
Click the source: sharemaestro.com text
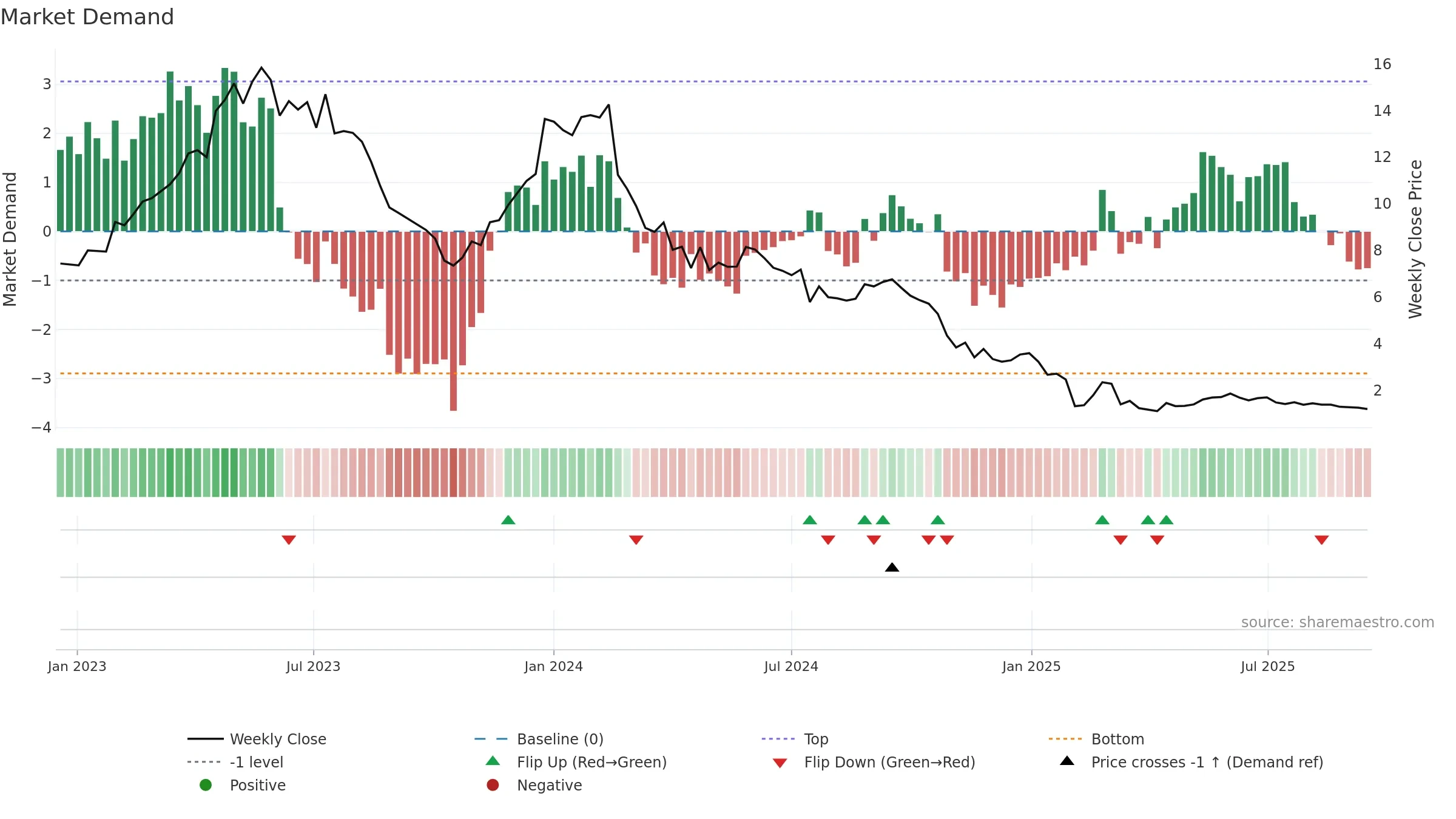coord(1338,622)
